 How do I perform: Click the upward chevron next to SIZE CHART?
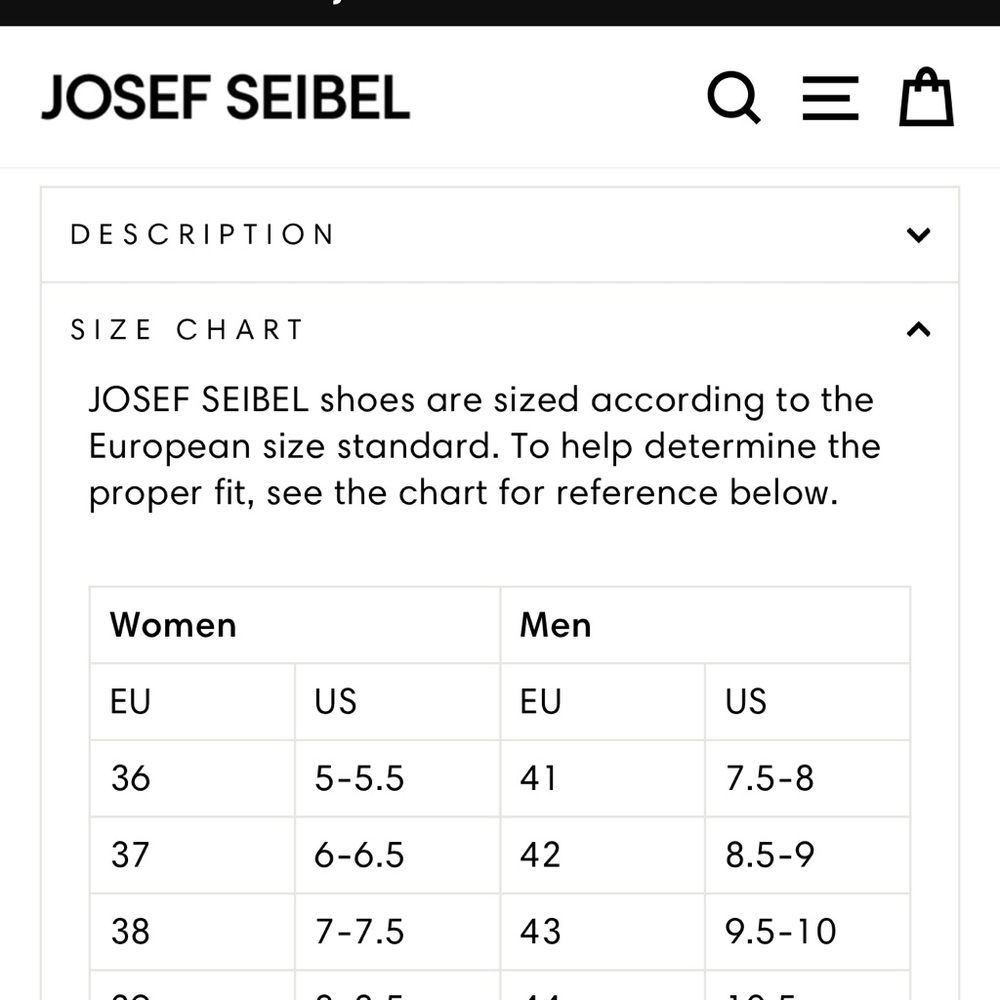[x=916, y=330]
